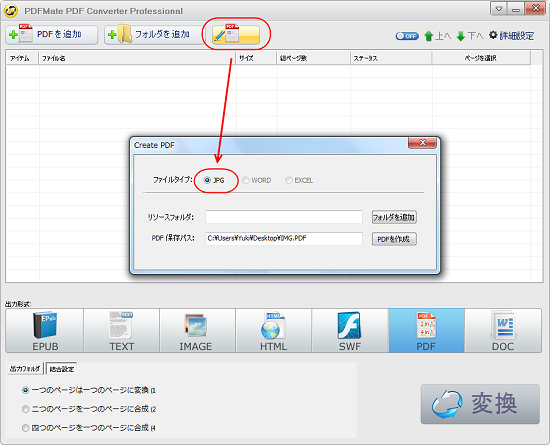Select four pages merged into one option
Image resolution: width=550 pixels, height=445 pixels.
[25, 428]
